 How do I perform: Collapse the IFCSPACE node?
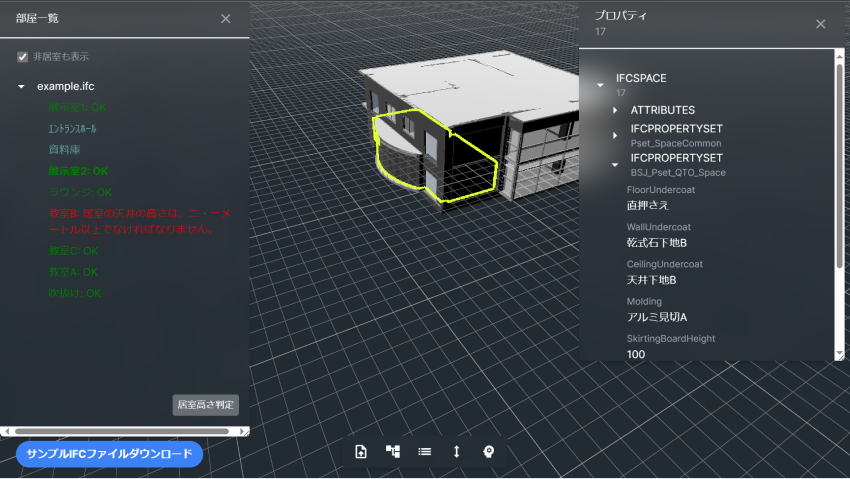(600, 85)
